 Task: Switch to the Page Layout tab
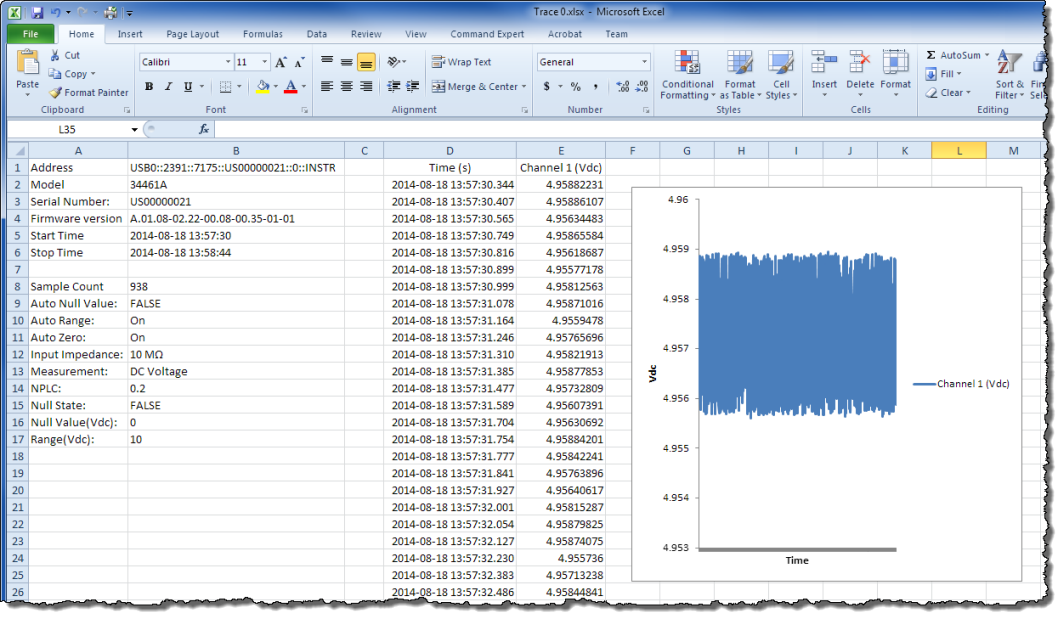click(x=192, y=34)
